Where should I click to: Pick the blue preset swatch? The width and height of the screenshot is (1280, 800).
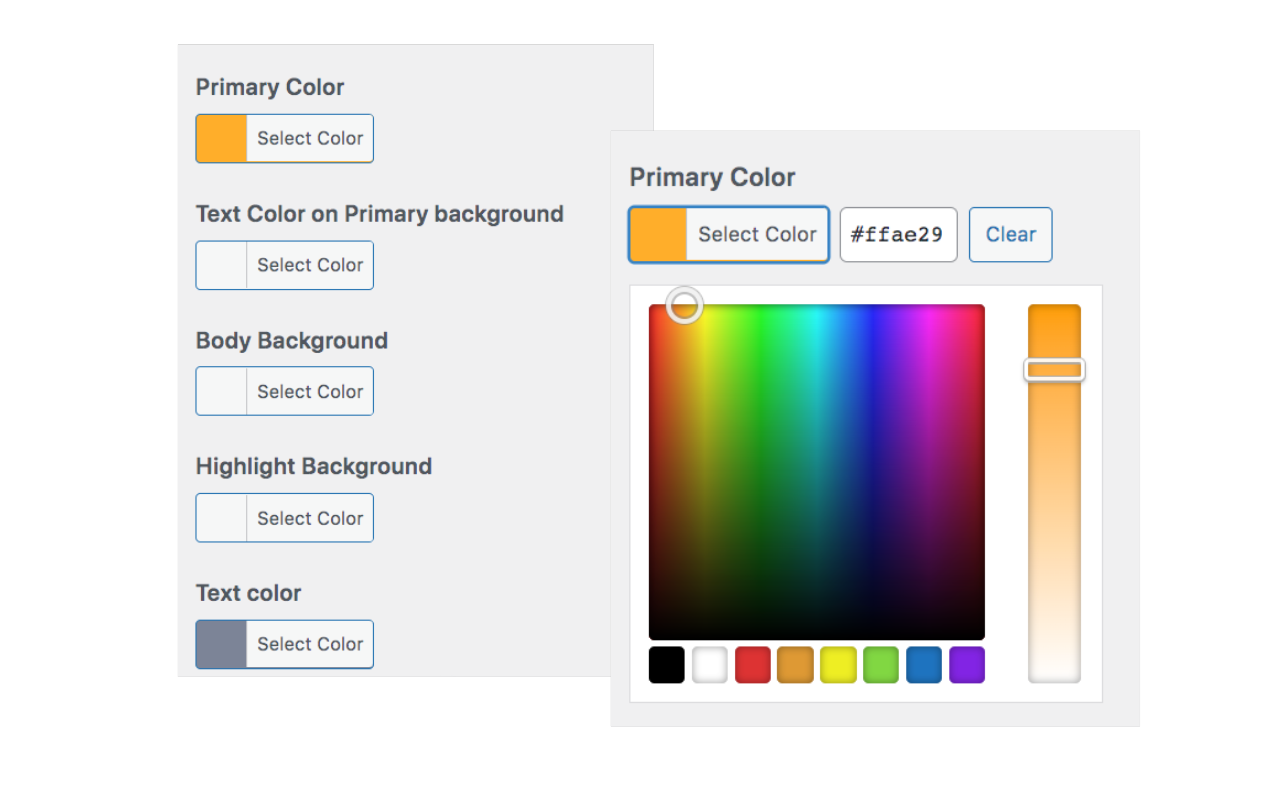point(924,665)
